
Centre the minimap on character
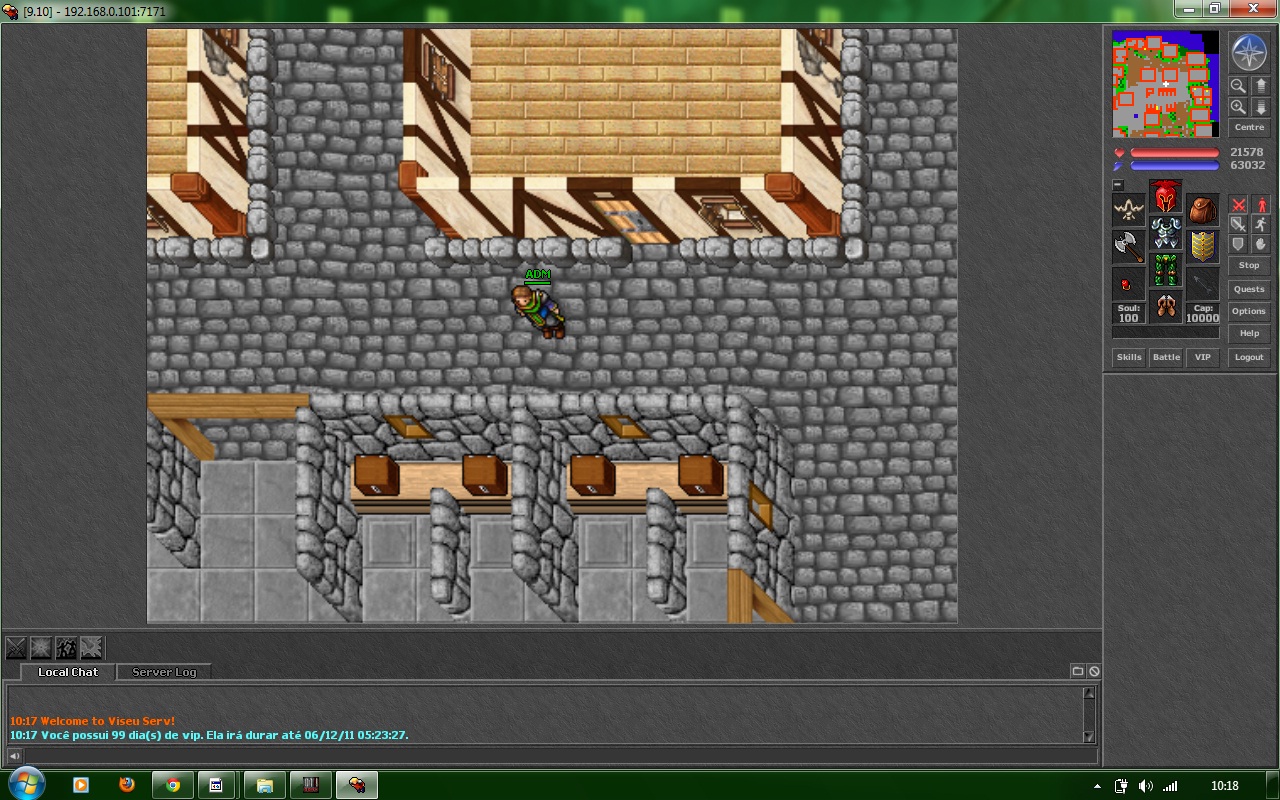click(1249, 128)
